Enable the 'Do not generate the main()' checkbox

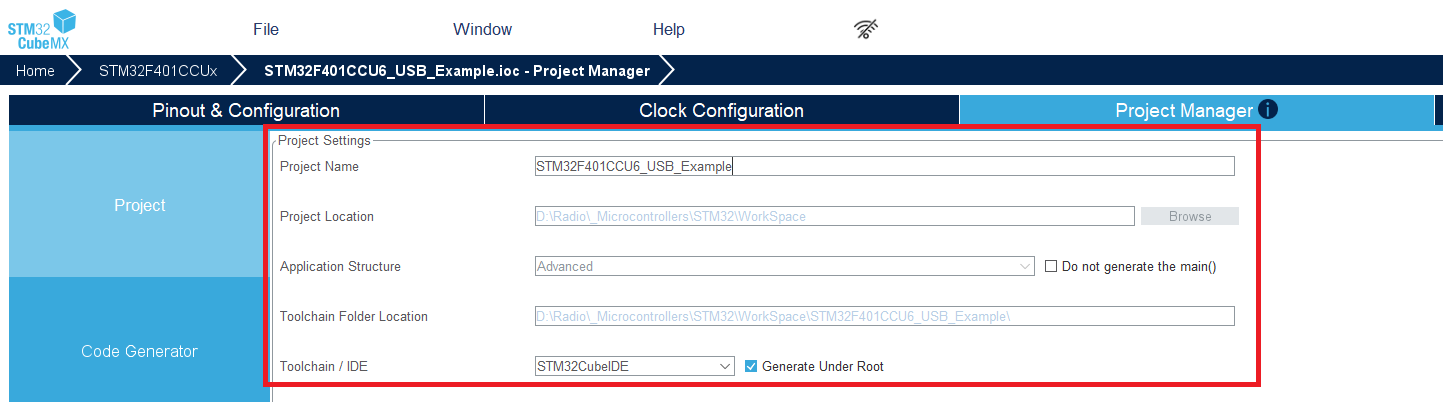click(1051, 267)
